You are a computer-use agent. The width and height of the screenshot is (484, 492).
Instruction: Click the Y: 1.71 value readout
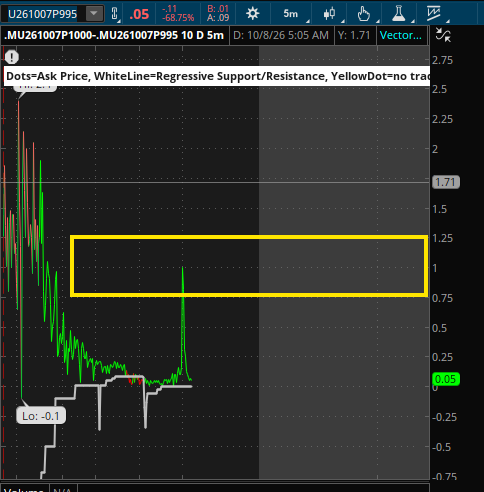(x=354, y=35)
